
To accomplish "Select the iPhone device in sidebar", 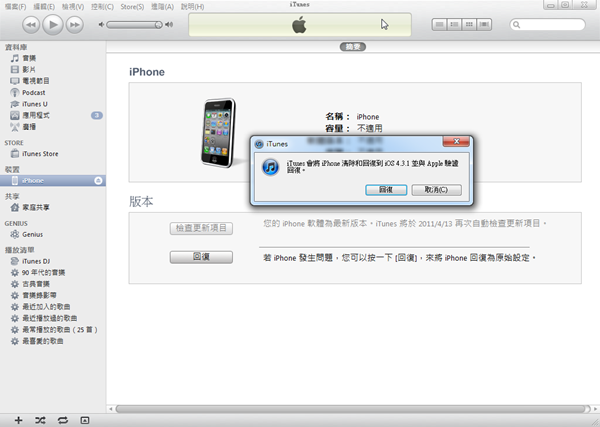I will click(x=53, y=181).
